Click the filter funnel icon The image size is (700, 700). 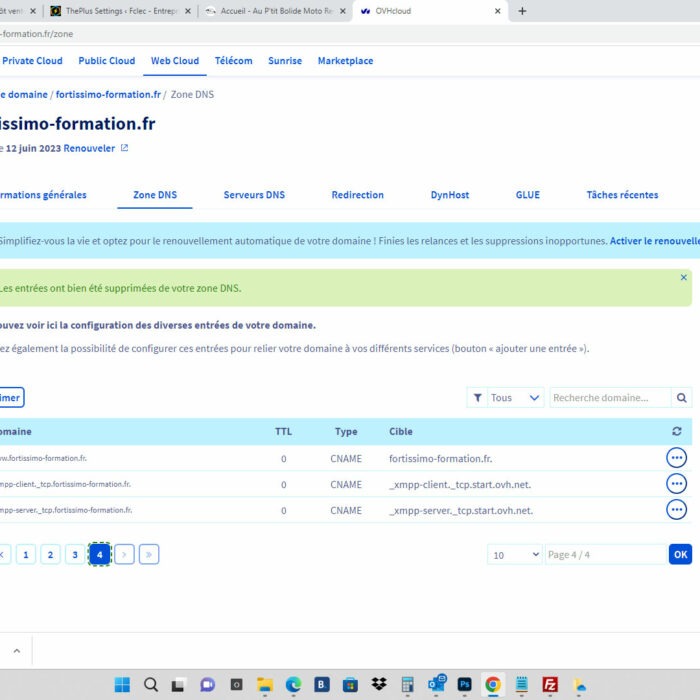pos(477,397)
